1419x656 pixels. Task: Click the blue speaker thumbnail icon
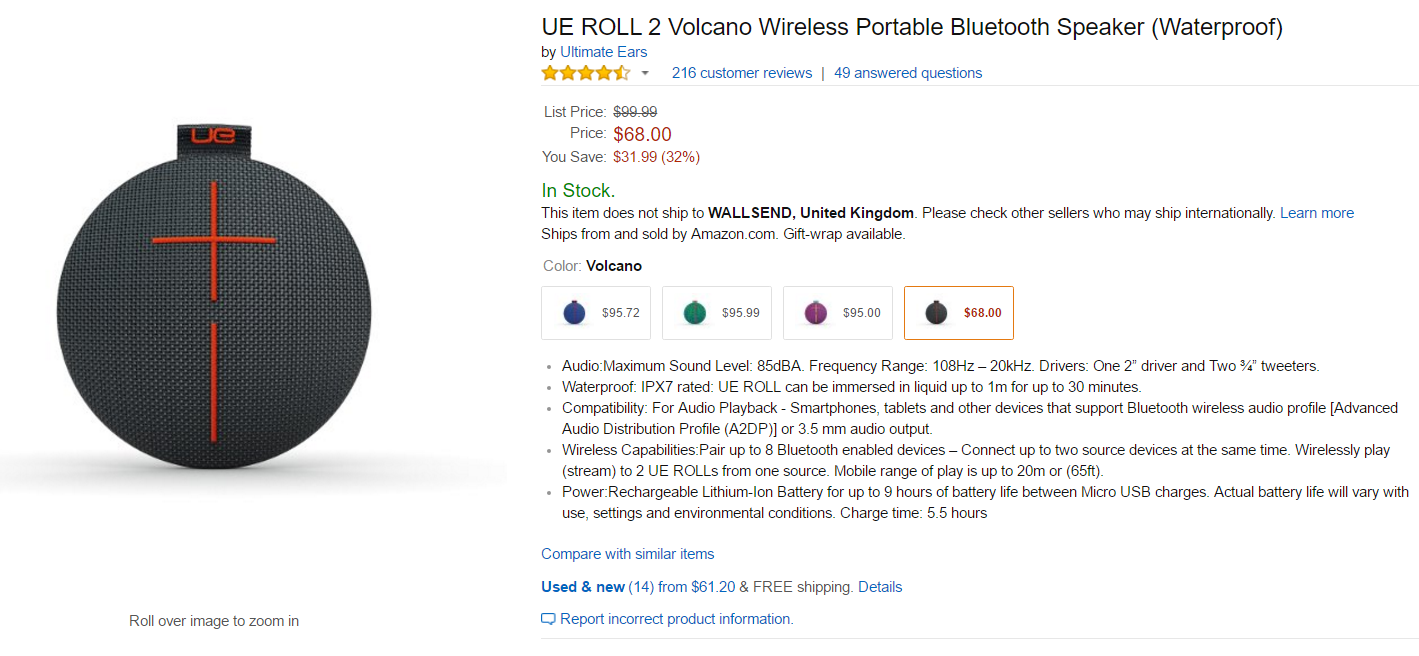(574, 313)
